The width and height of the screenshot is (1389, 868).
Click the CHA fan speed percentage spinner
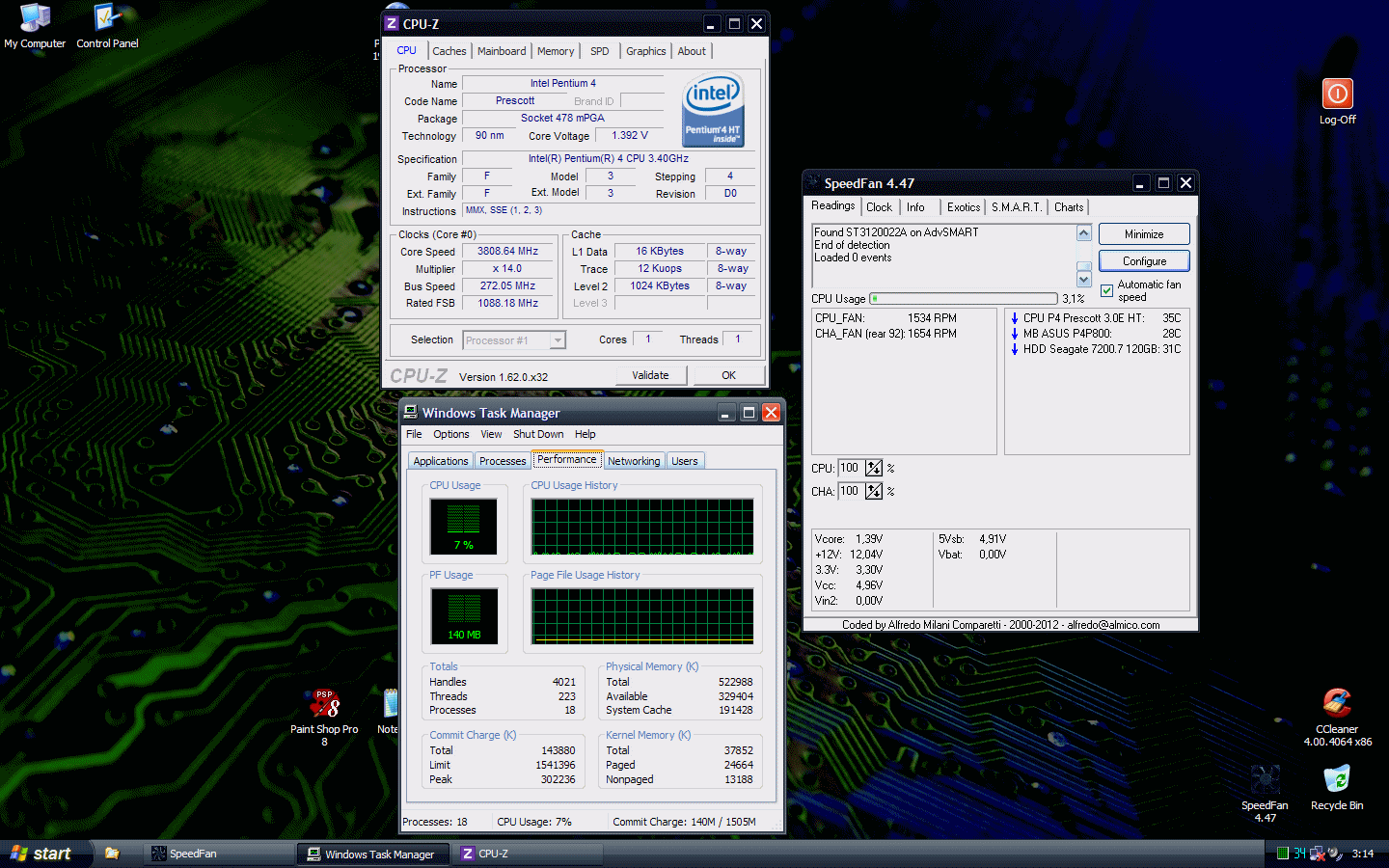coord(874,491)
